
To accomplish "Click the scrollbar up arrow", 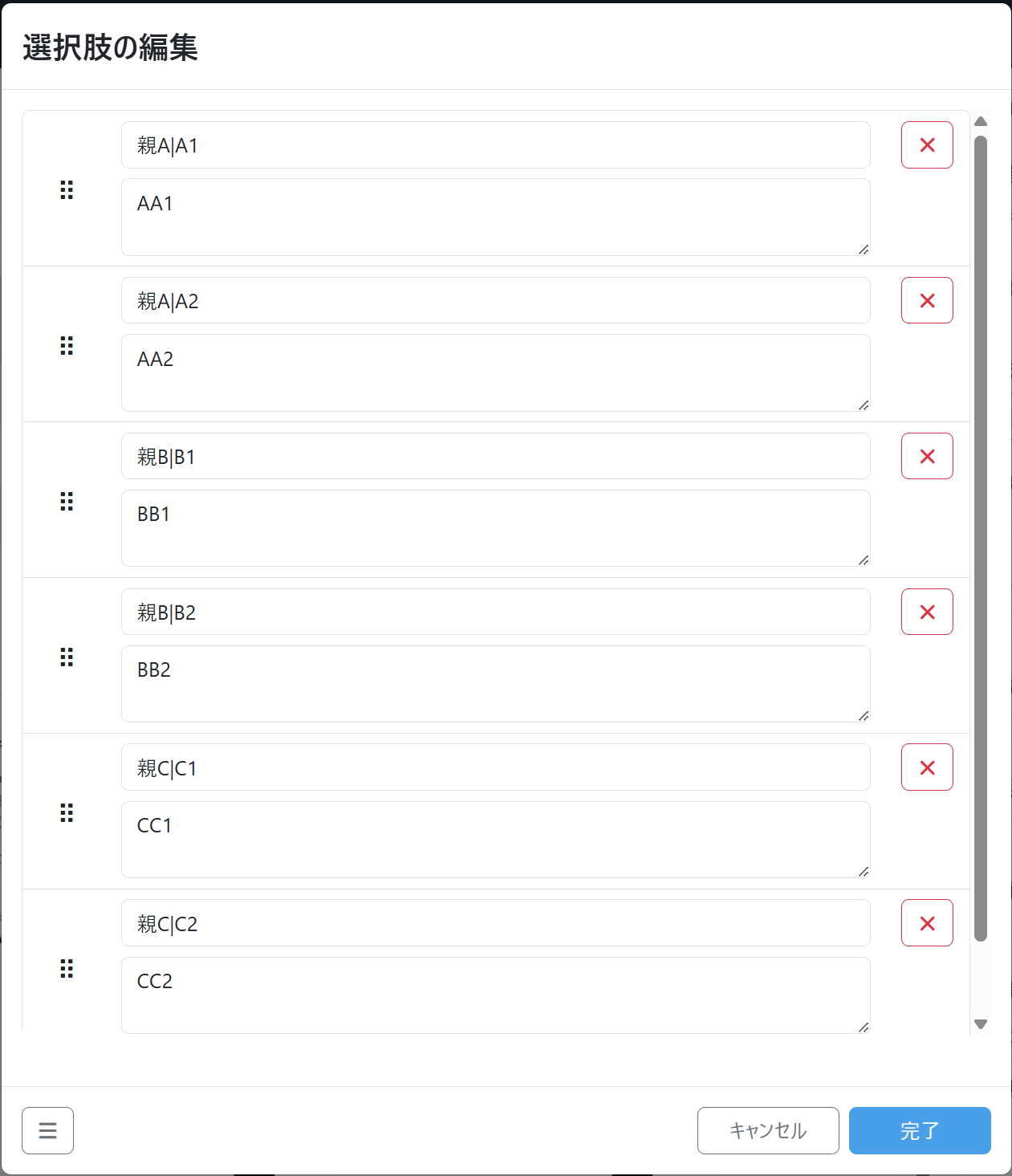I will click(x=980, y=122).
